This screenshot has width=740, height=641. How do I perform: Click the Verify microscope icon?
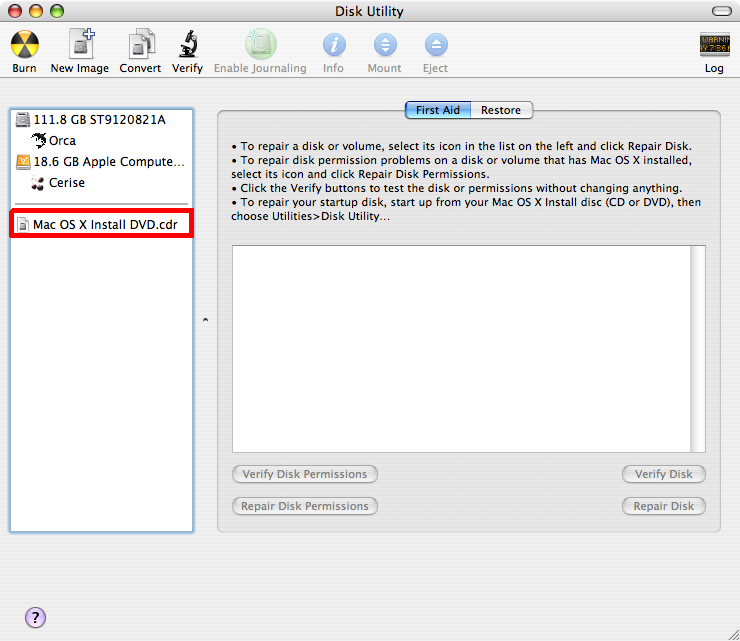point(188,43)
